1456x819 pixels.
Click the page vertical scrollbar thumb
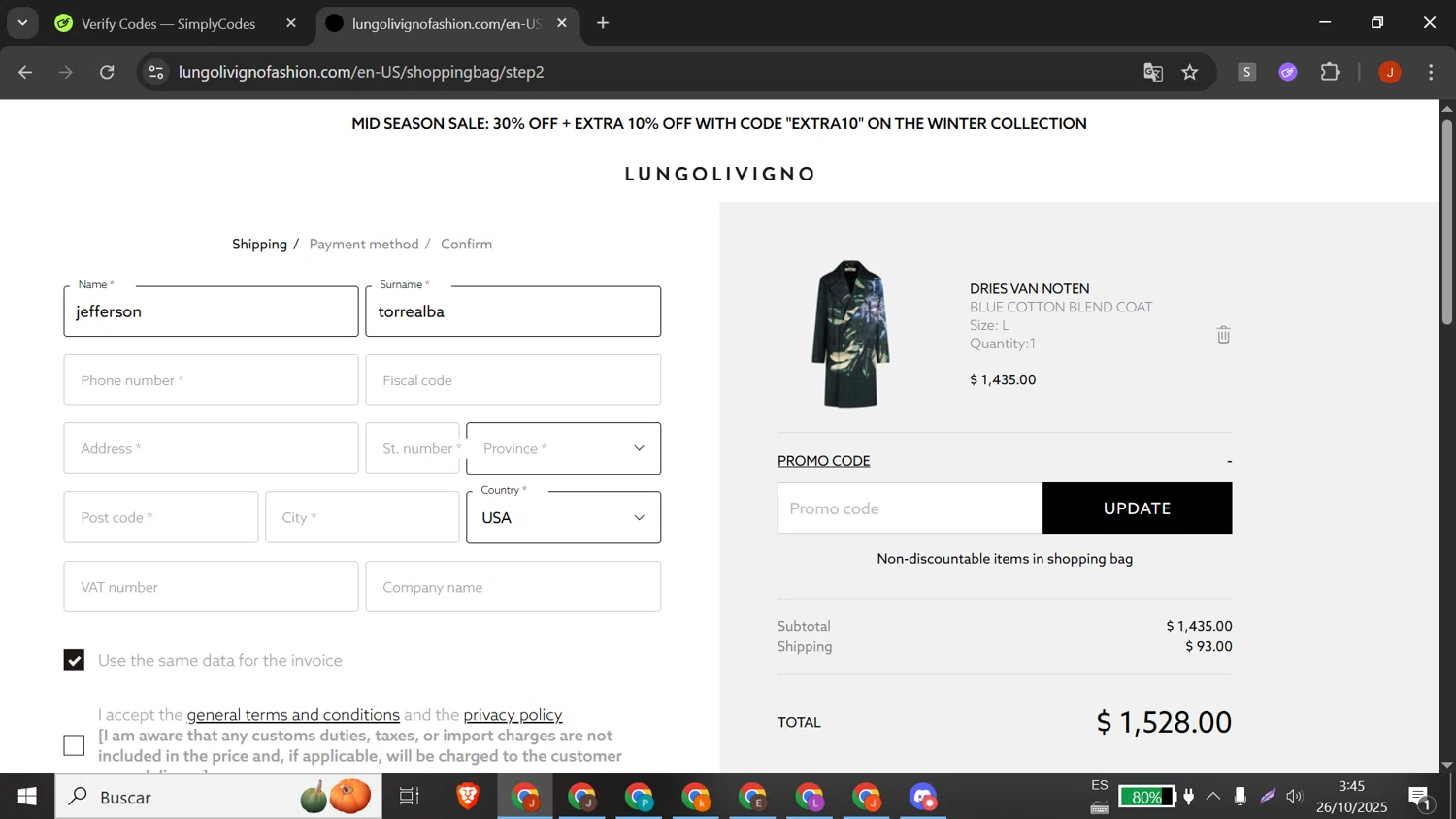coord(1447,221)
